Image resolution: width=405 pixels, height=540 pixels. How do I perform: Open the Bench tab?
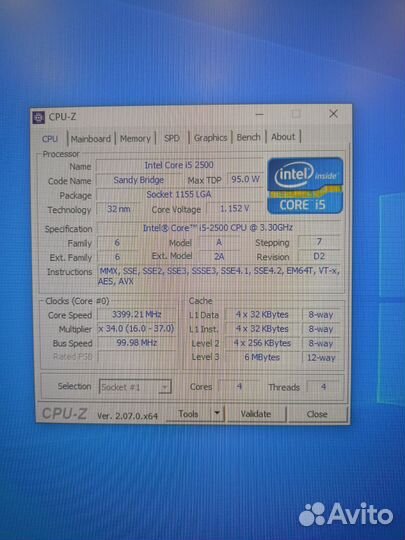tap(248, 137)
